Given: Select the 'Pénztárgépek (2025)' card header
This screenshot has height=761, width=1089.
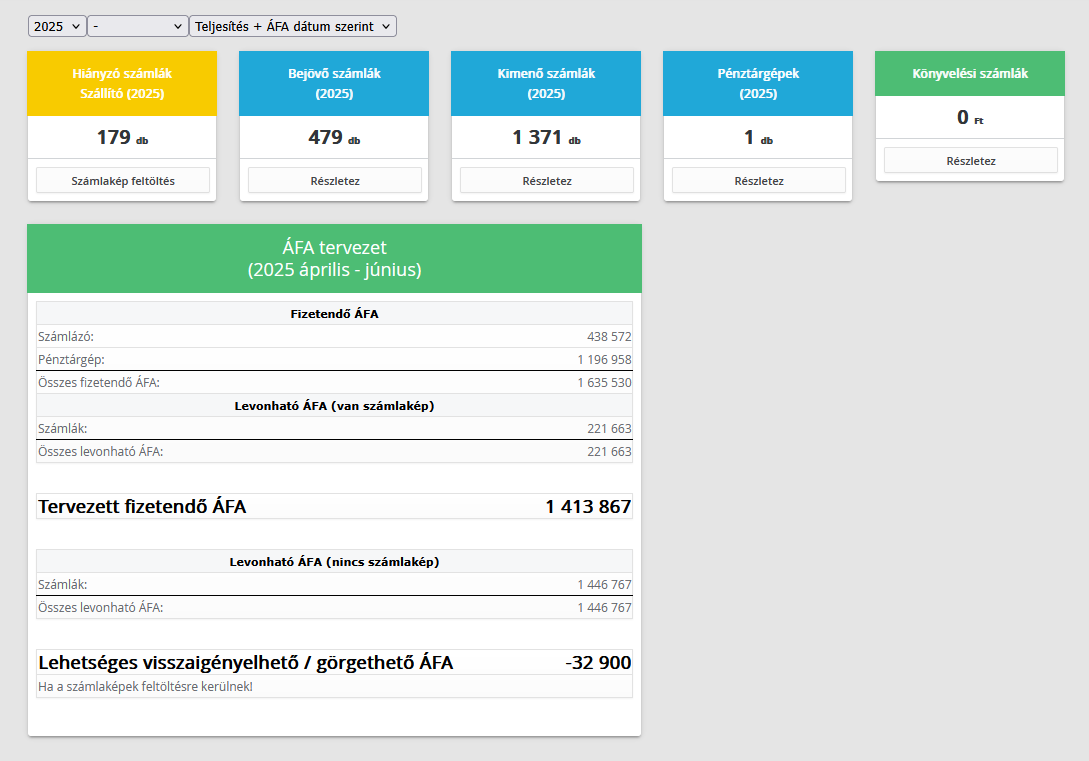Looking at the screenshot, I should point(758,84).
